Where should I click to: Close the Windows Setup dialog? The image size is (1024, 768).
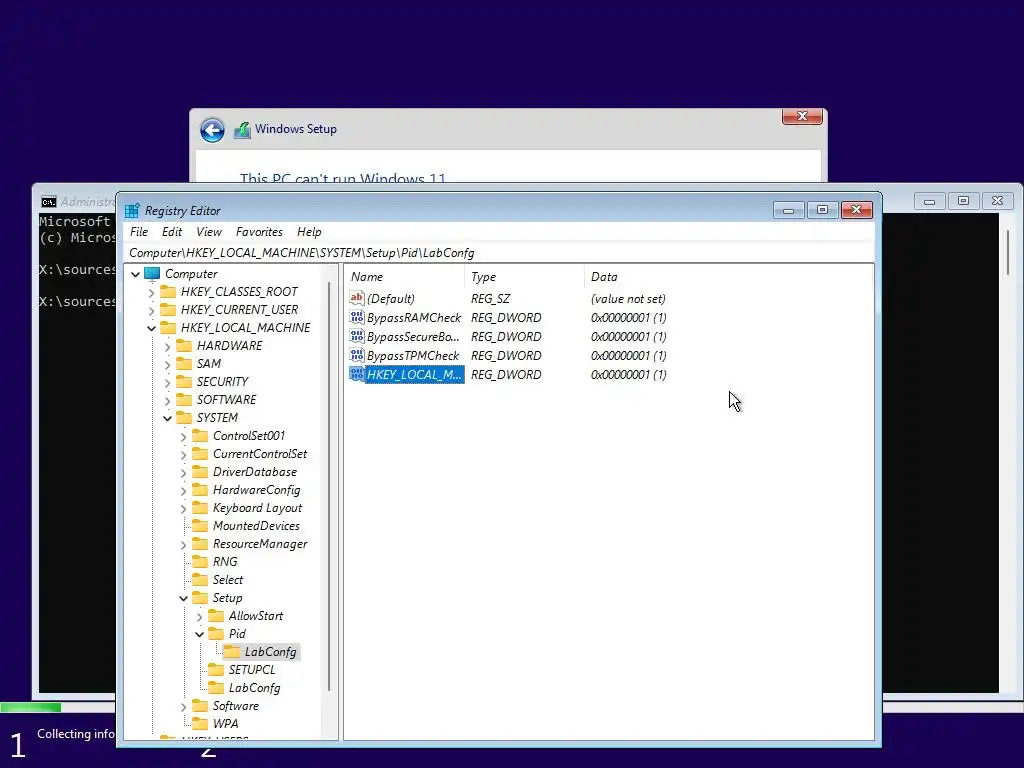pos(802,116)
